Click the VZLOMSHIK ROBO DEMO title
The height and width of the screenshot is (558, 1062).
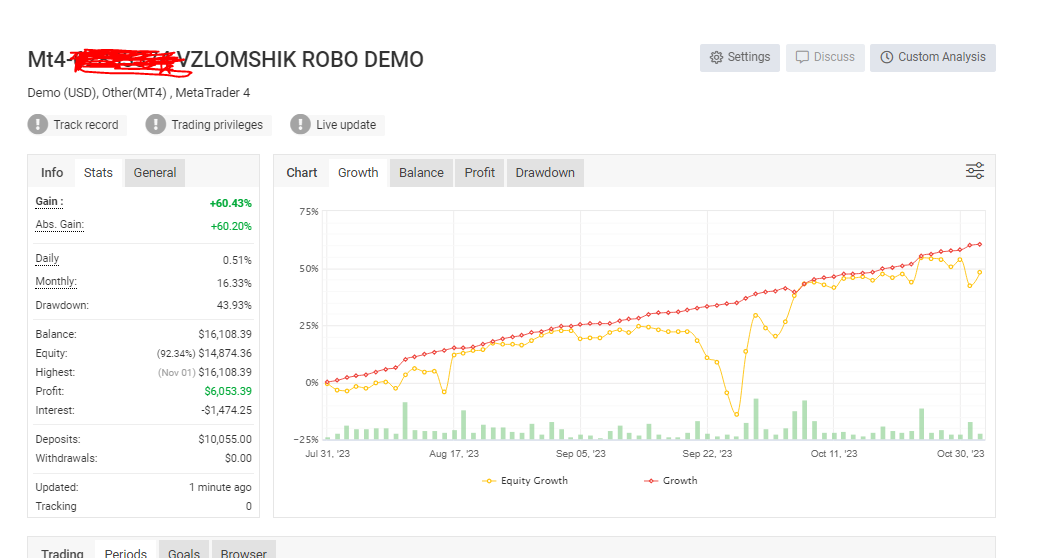301,60
